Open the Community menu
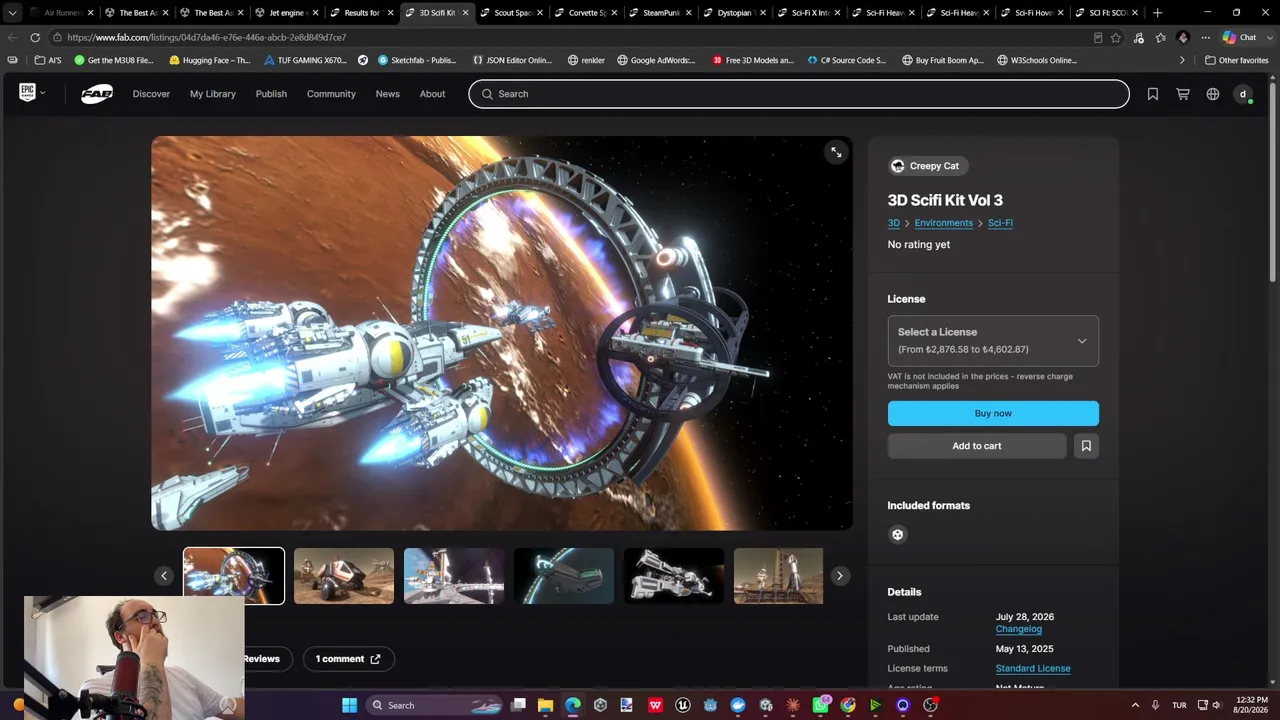The width and height of the screenshot is (1280, 720). [331, 94]
